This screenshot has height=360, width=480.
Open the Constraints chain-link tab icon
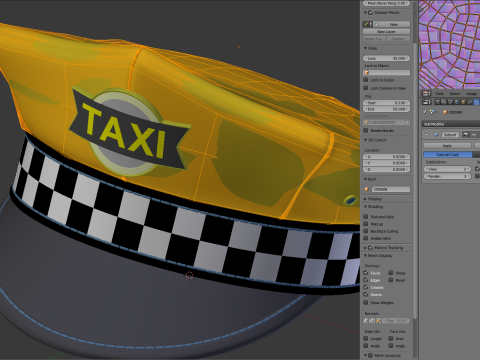(470, 102)
